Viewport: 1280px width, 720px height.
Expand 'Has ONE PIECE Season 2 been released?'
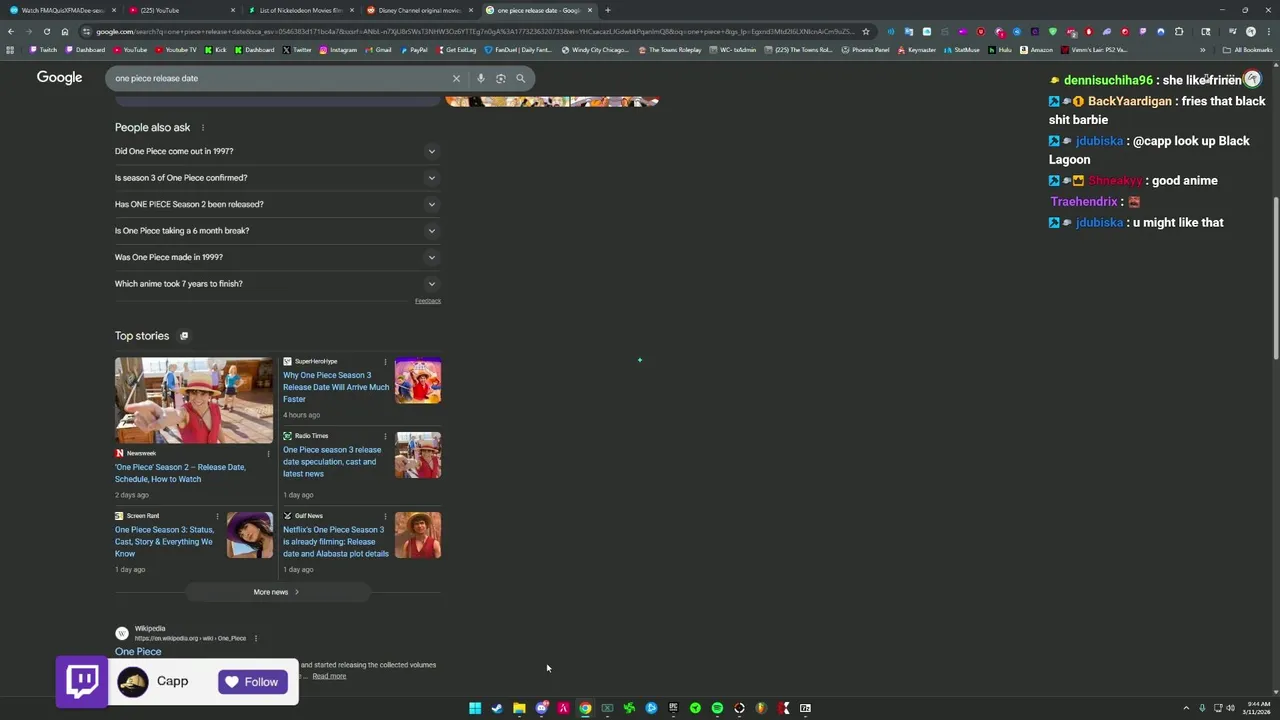[x=277, y=204]
